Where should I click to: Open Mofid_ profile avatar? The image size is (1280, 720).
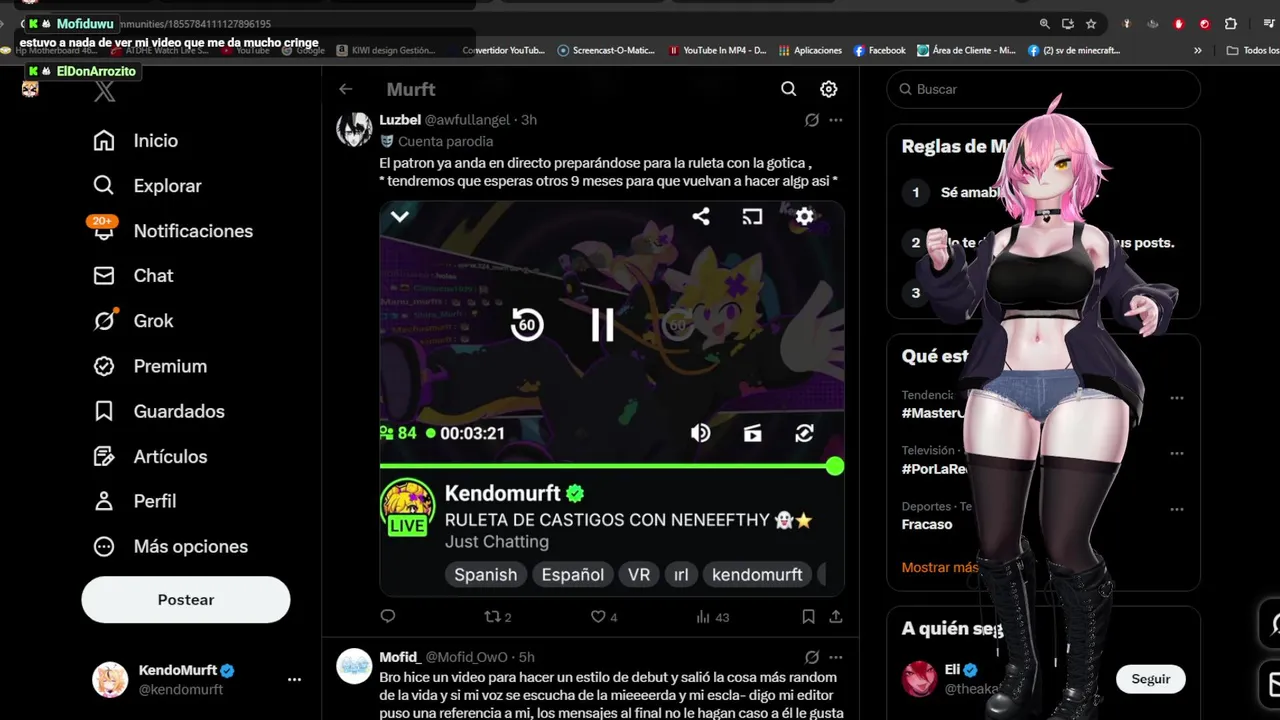click(x=354, y=666)
